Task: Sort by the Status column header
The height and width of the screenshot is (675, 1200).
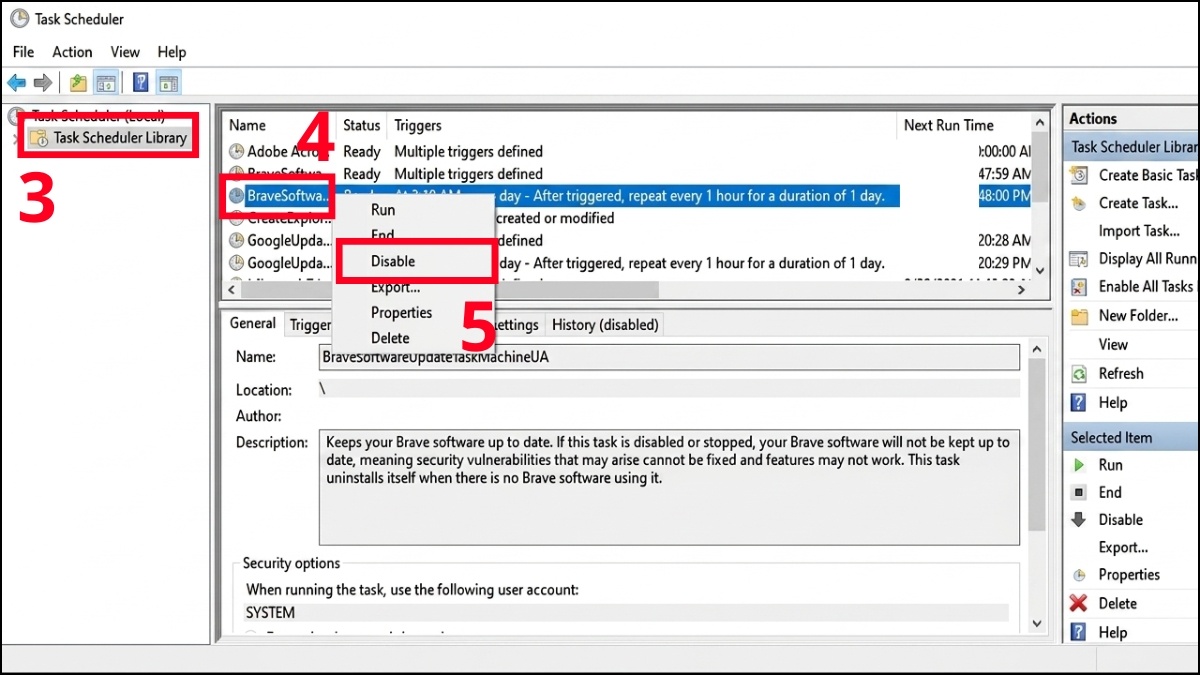Action: tap(362, 125)
